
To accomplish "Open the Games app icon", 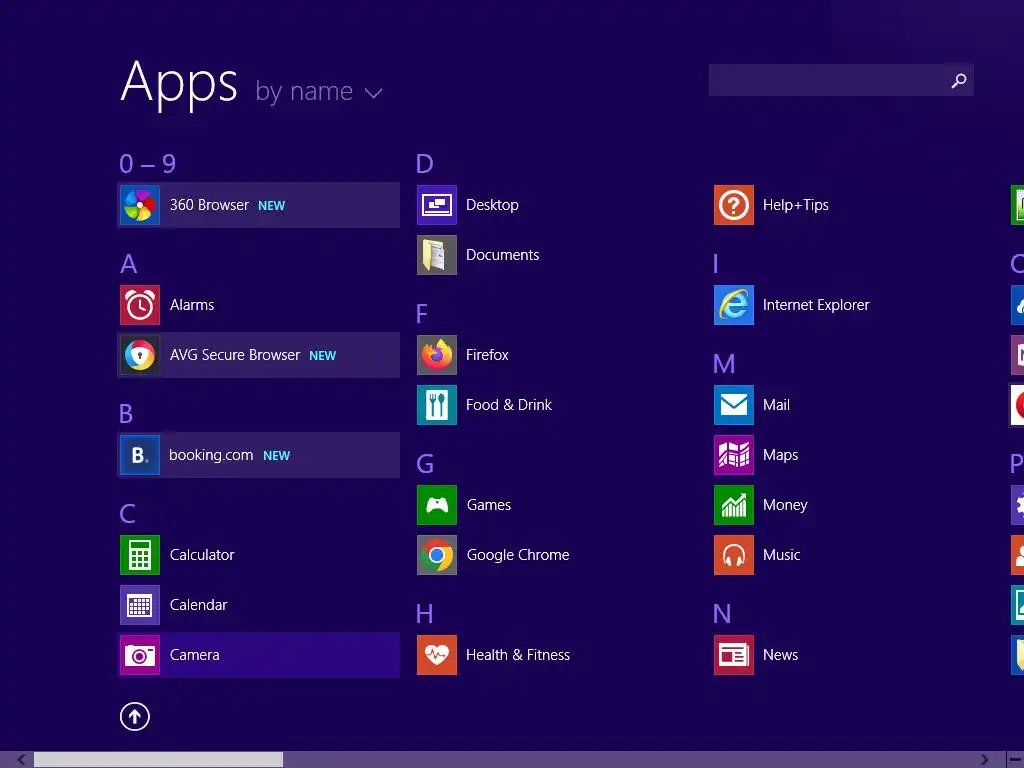I will pos(437,505).
